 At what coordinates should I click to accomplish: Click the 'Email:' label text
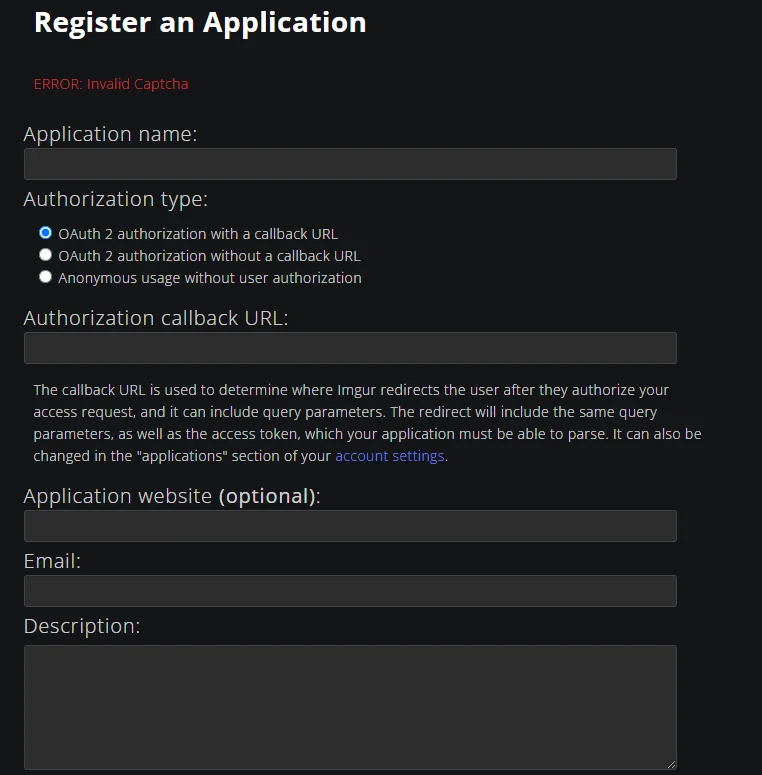(52, 561)
